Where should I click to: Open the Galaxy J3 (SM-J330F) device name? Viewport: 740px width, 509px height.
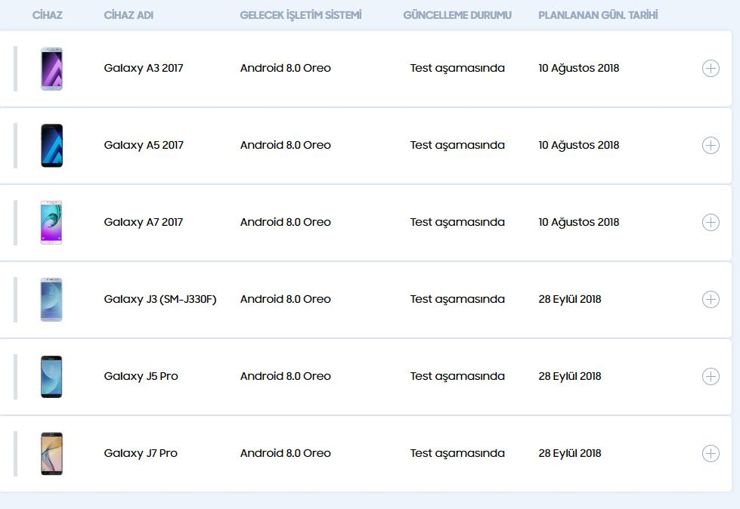(x=160, y=299)
